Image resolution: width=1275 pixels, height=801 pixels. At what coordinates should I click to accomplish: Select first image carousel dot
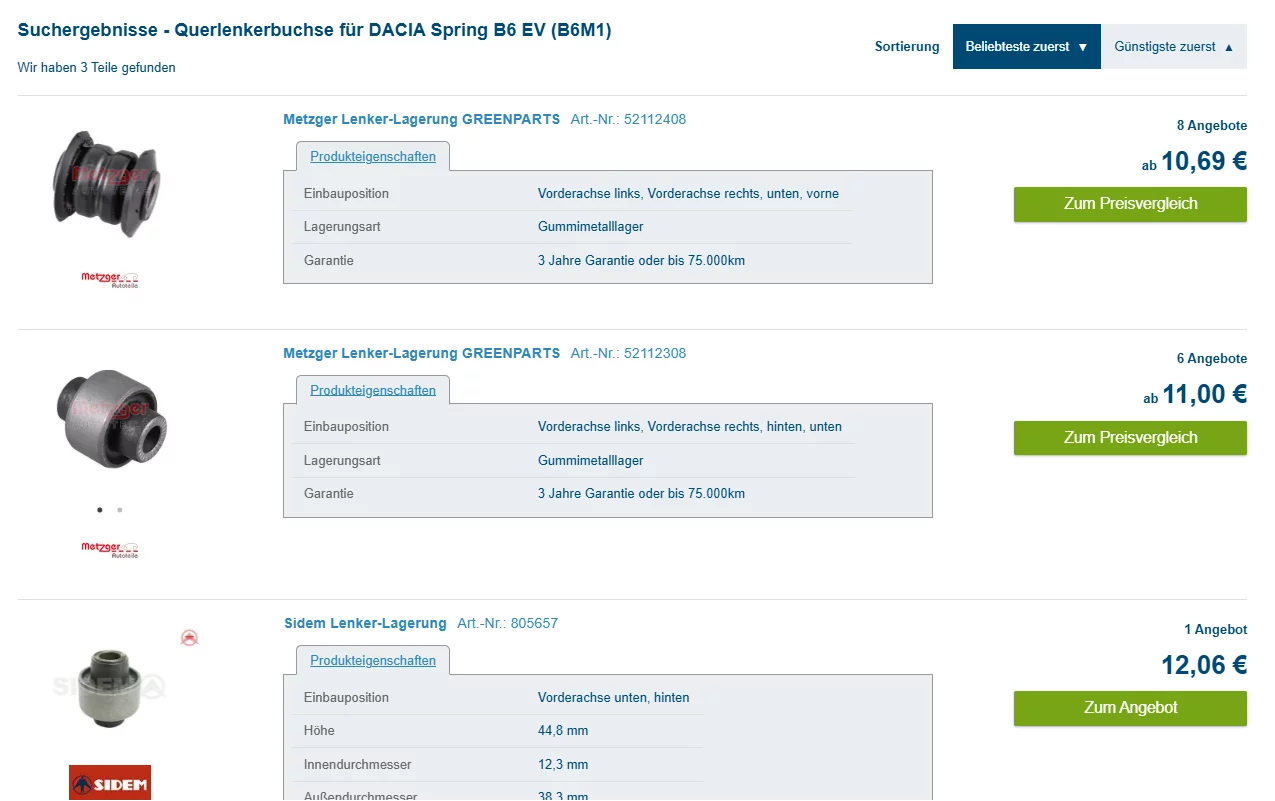pos(100,510)
